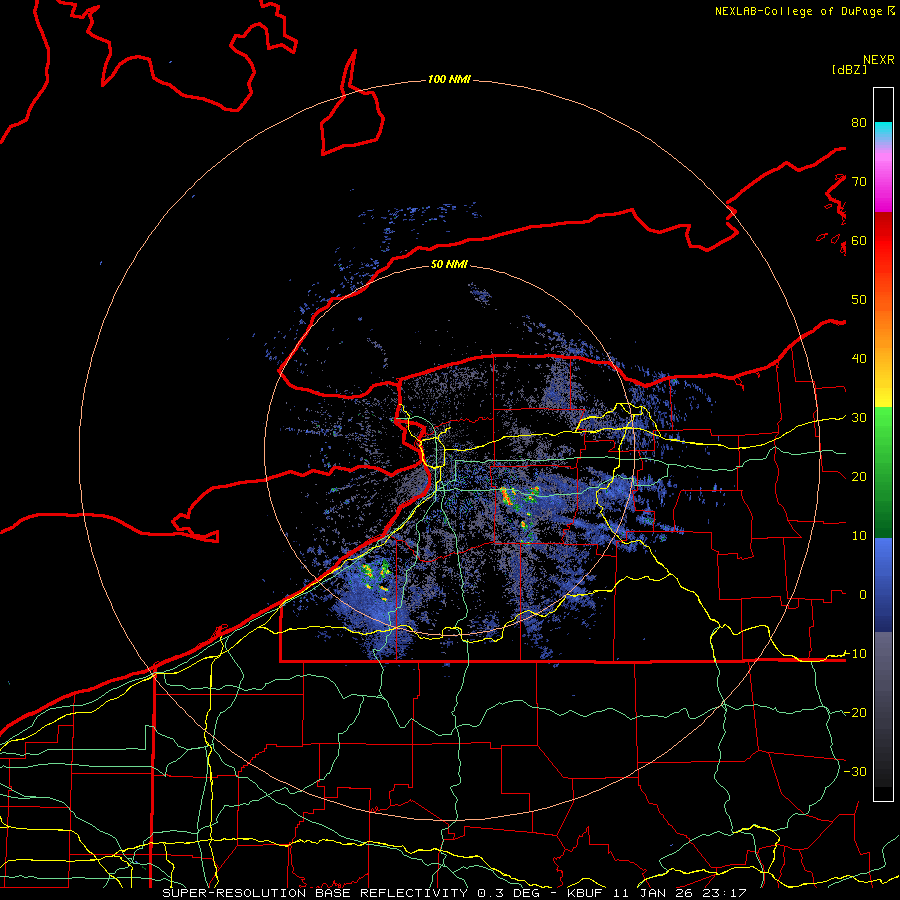900x900 pixels.
Task: Click the KBUF station identifier
Action: pyautogui.click(x=587, y=893)
